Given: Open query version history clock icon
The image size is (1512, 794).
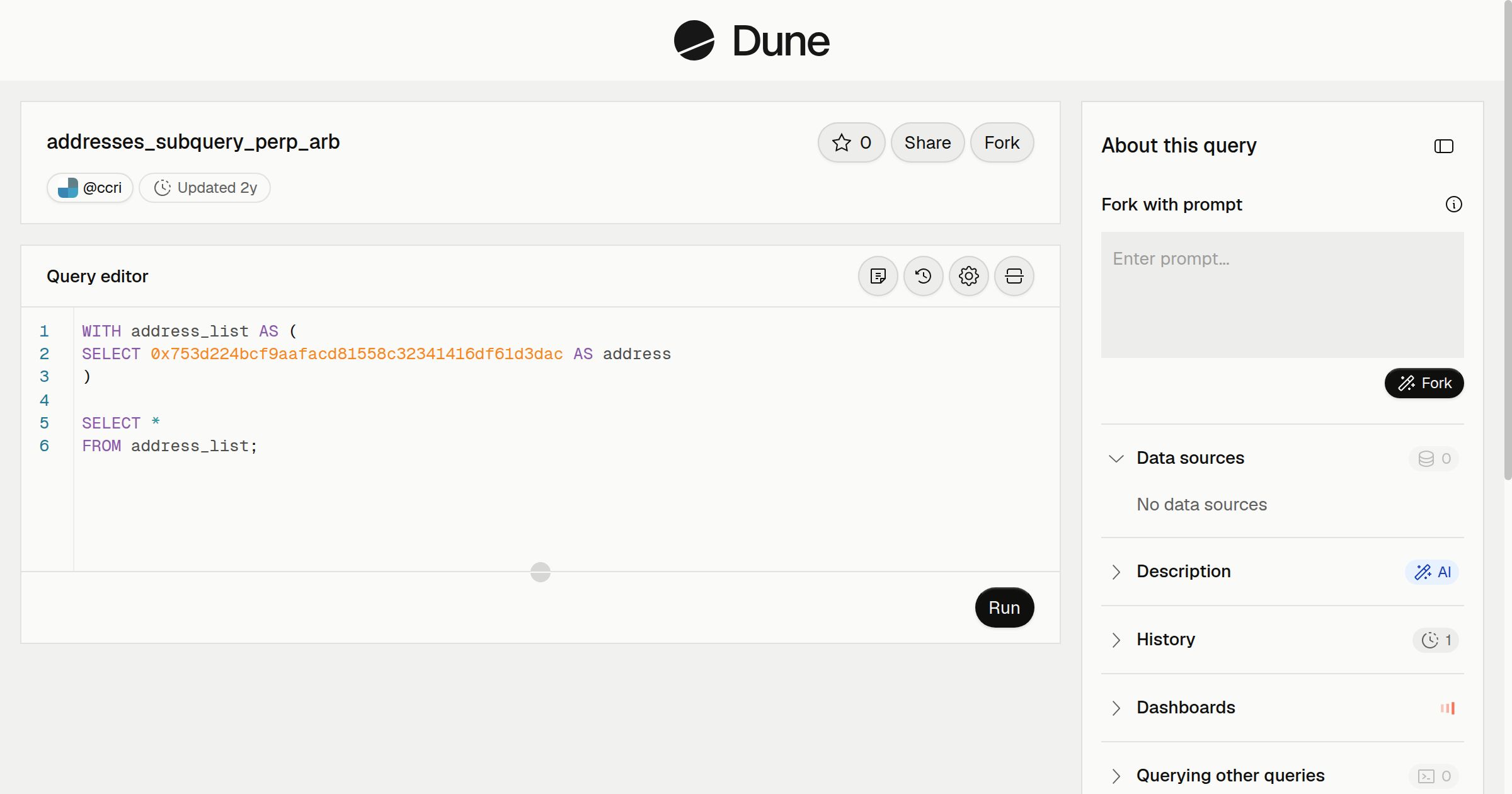Looking at the screenshot, I should point(924,276).
